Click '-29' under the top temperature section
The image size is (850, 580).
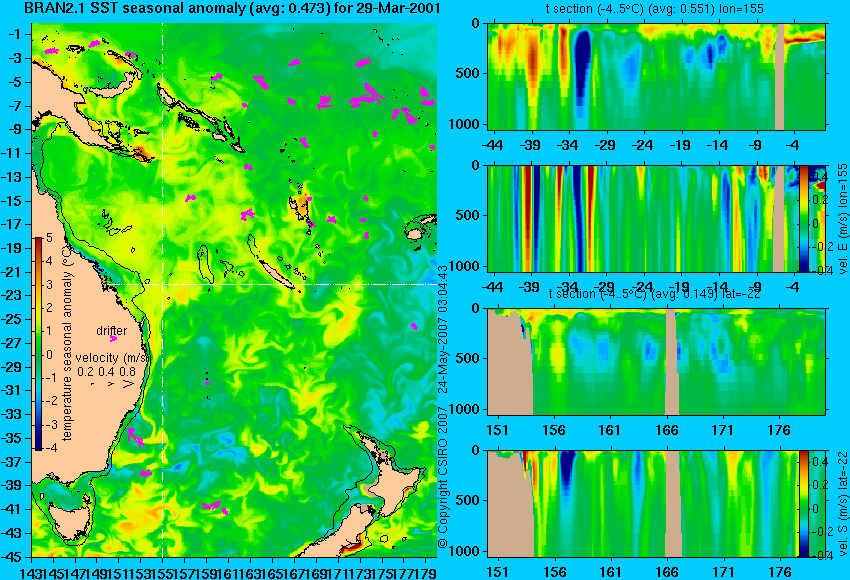pyautogui.click(x=604, y=145)
